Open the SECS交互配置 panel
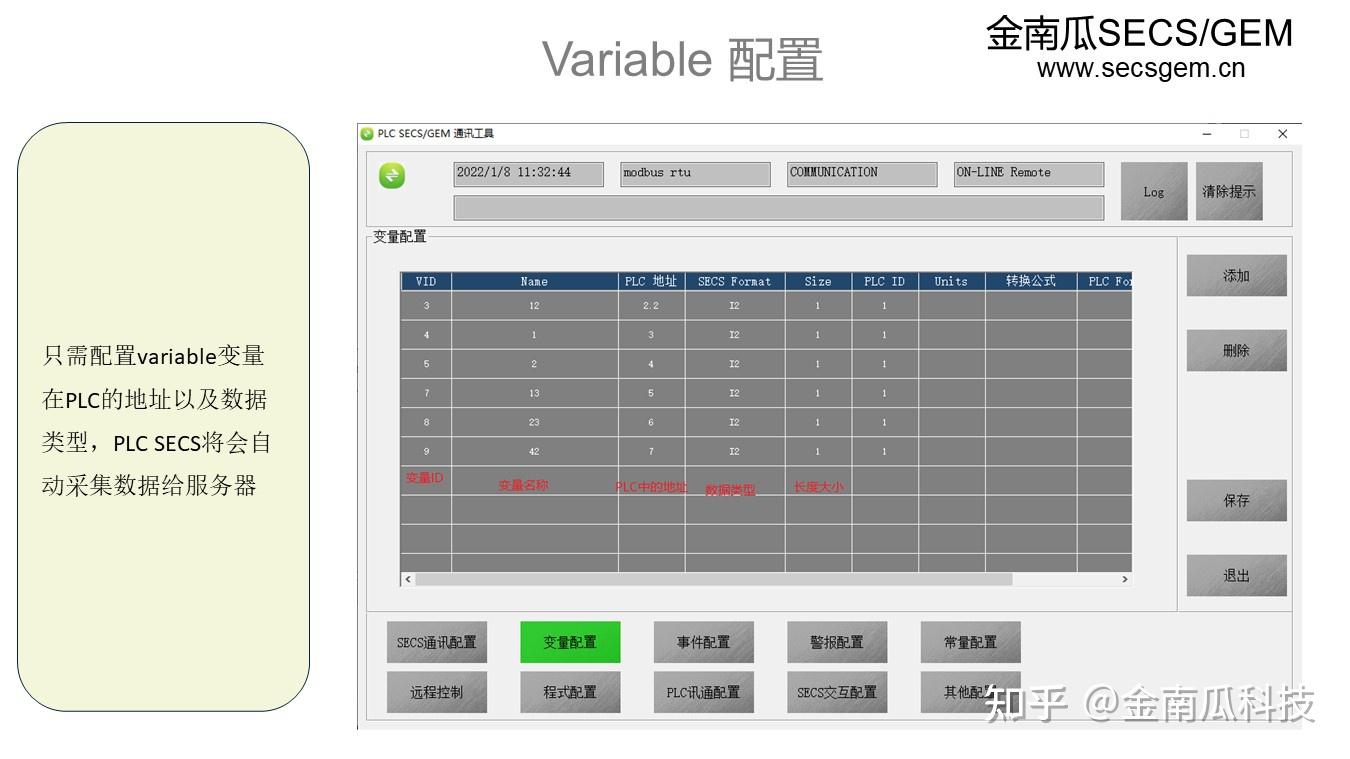The width and height of the screenshot is (1350, 759). click(x=836, y=691)
